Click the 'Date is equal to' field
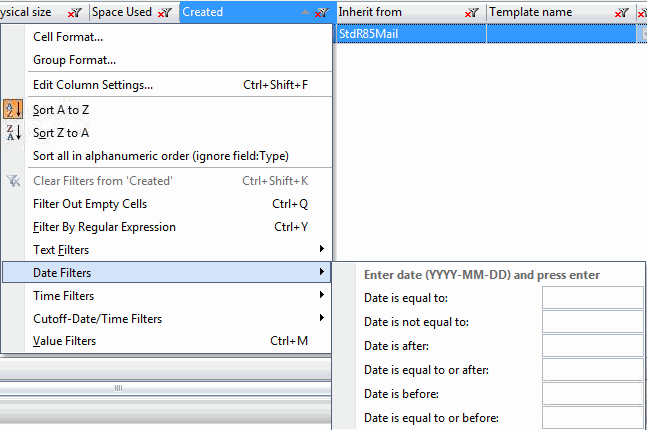Screen dimensions: 647x430 (593, 298)
